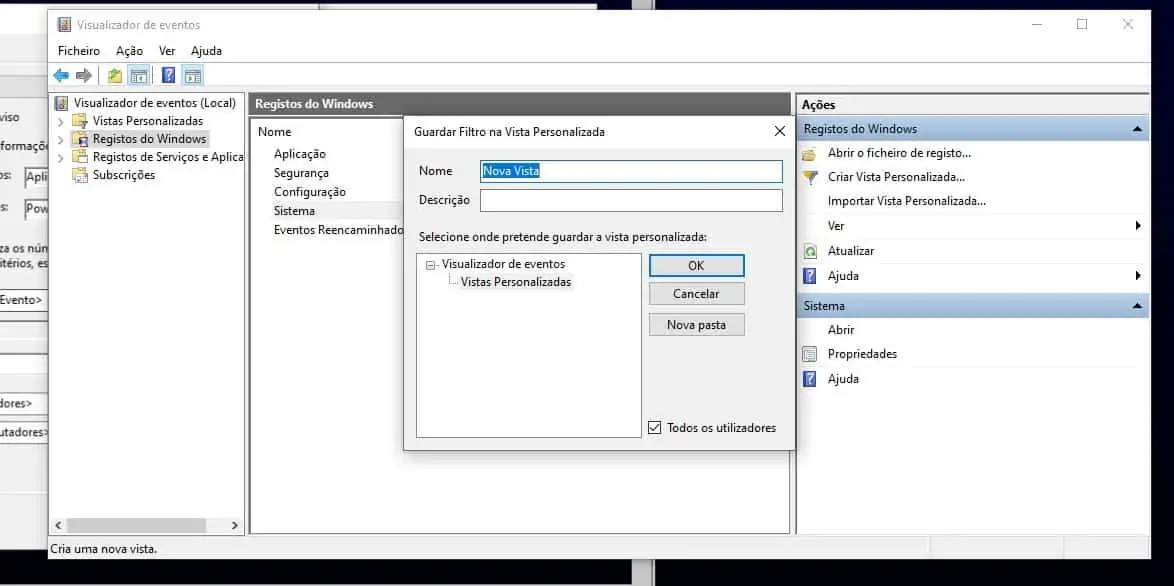Open the Ficheiro menu
The image size is (1174, 586).
tap(79, 51)
